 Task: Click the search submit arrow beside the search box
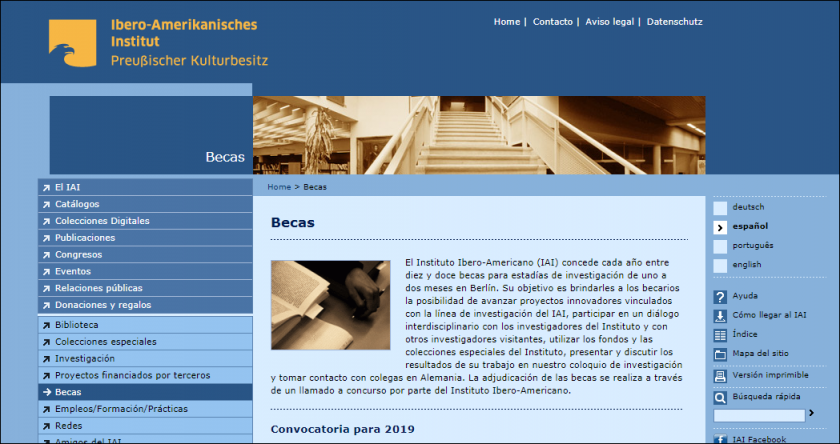pyautogui.click(x=811, y=413)
